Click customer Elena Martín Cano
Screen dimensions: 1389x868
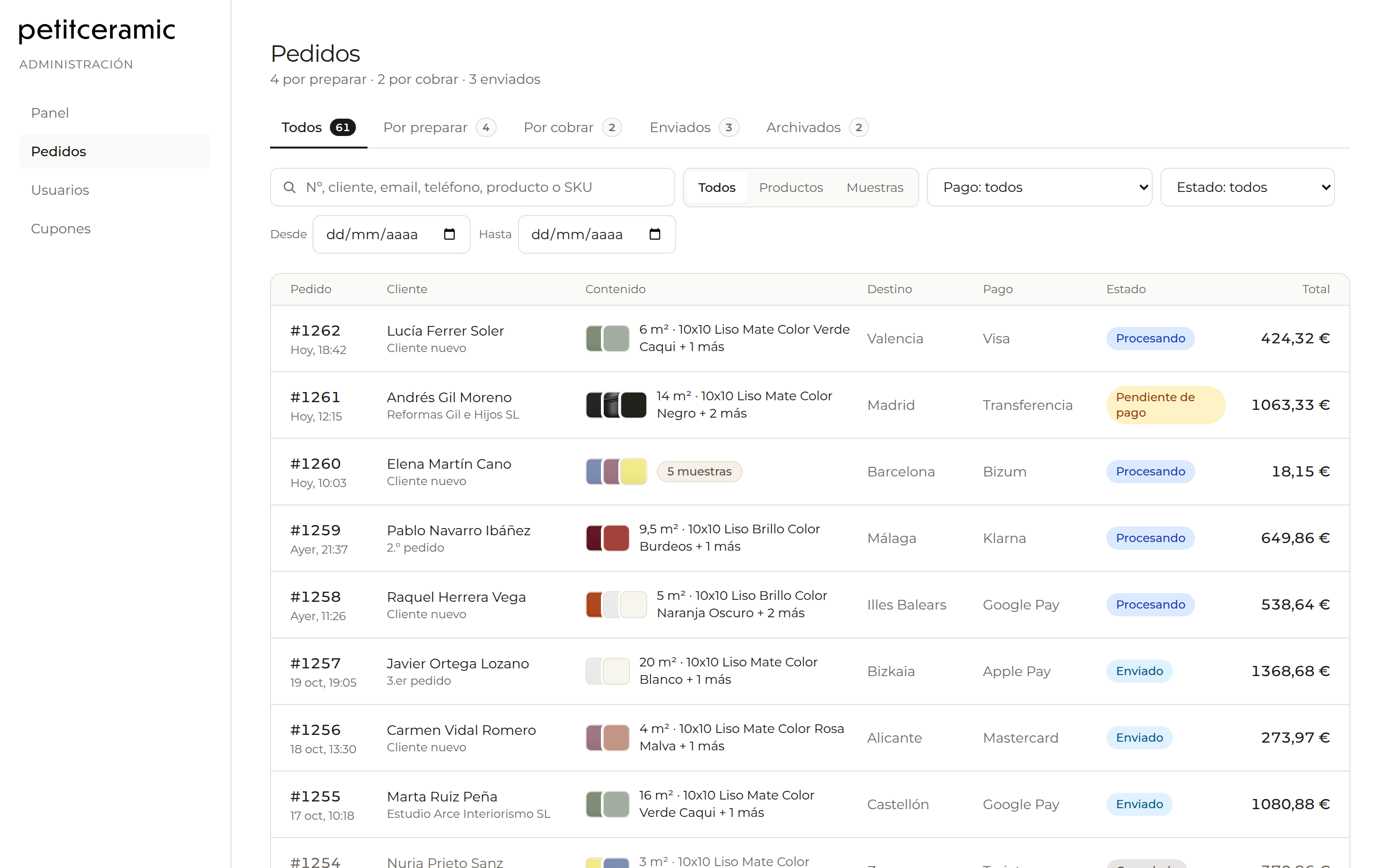click(449, 464)
